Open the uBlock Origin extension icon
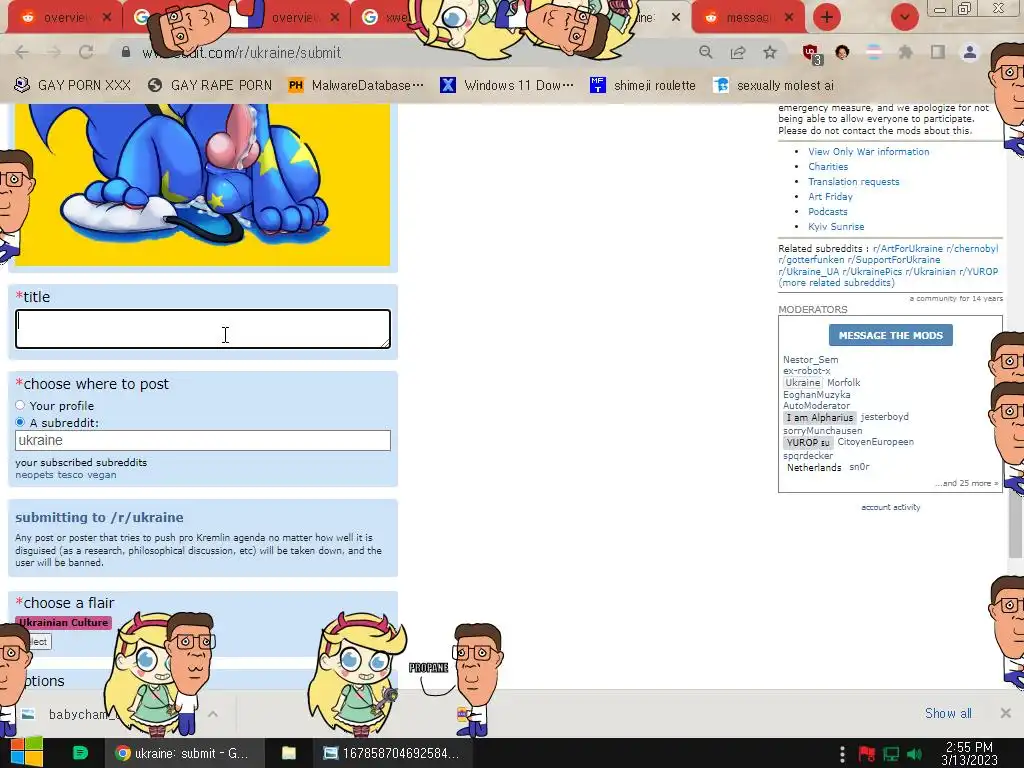This screenshot has width=1024, height=768. pos(812,54)
